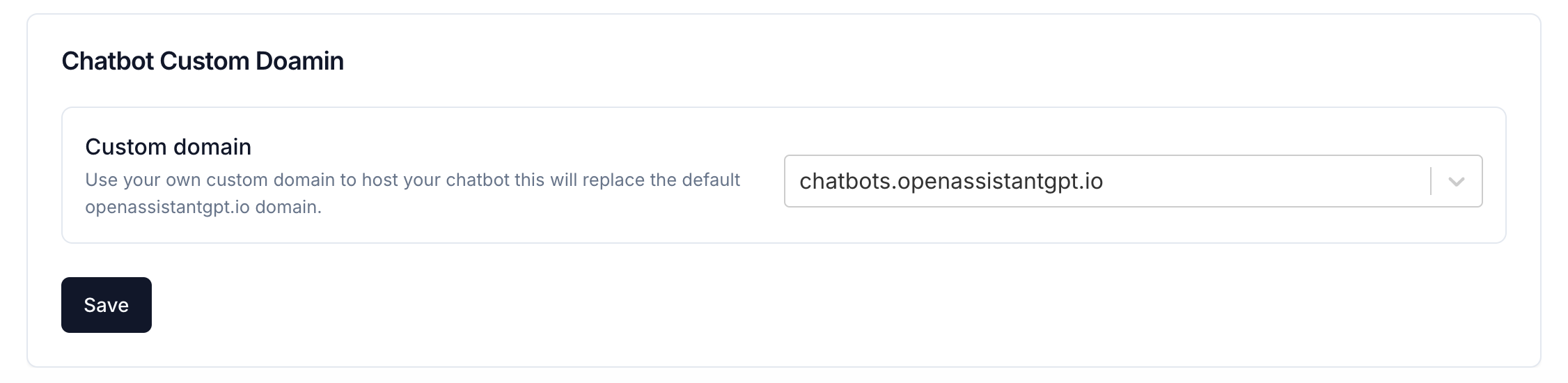Screen dimensions: 1568x383
Task: Click "the" before "default" in the description
Action: pyautogui.click(x=663, y=180)
